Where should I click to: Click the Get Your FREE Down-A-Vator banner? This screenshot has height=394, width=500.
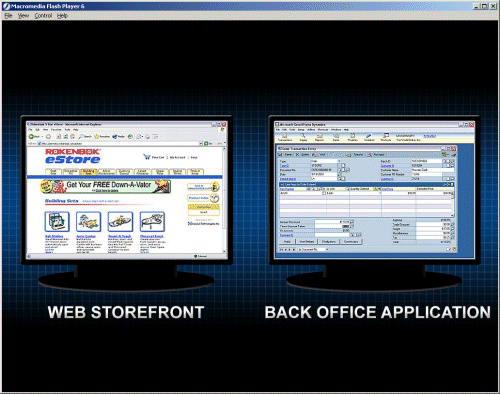tap(106, 186)
